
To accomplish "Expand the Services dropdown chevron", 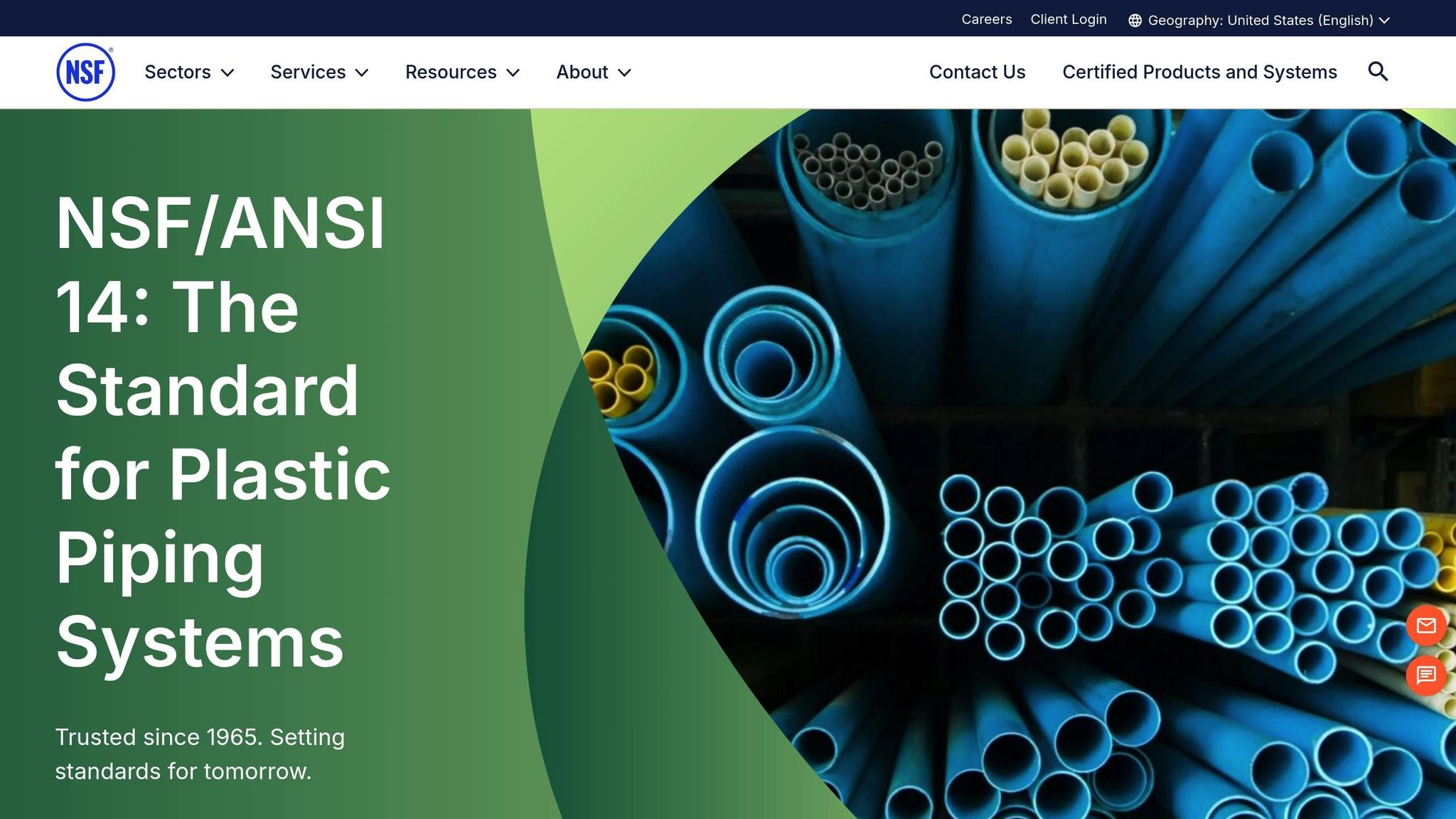I will [362, 73].
